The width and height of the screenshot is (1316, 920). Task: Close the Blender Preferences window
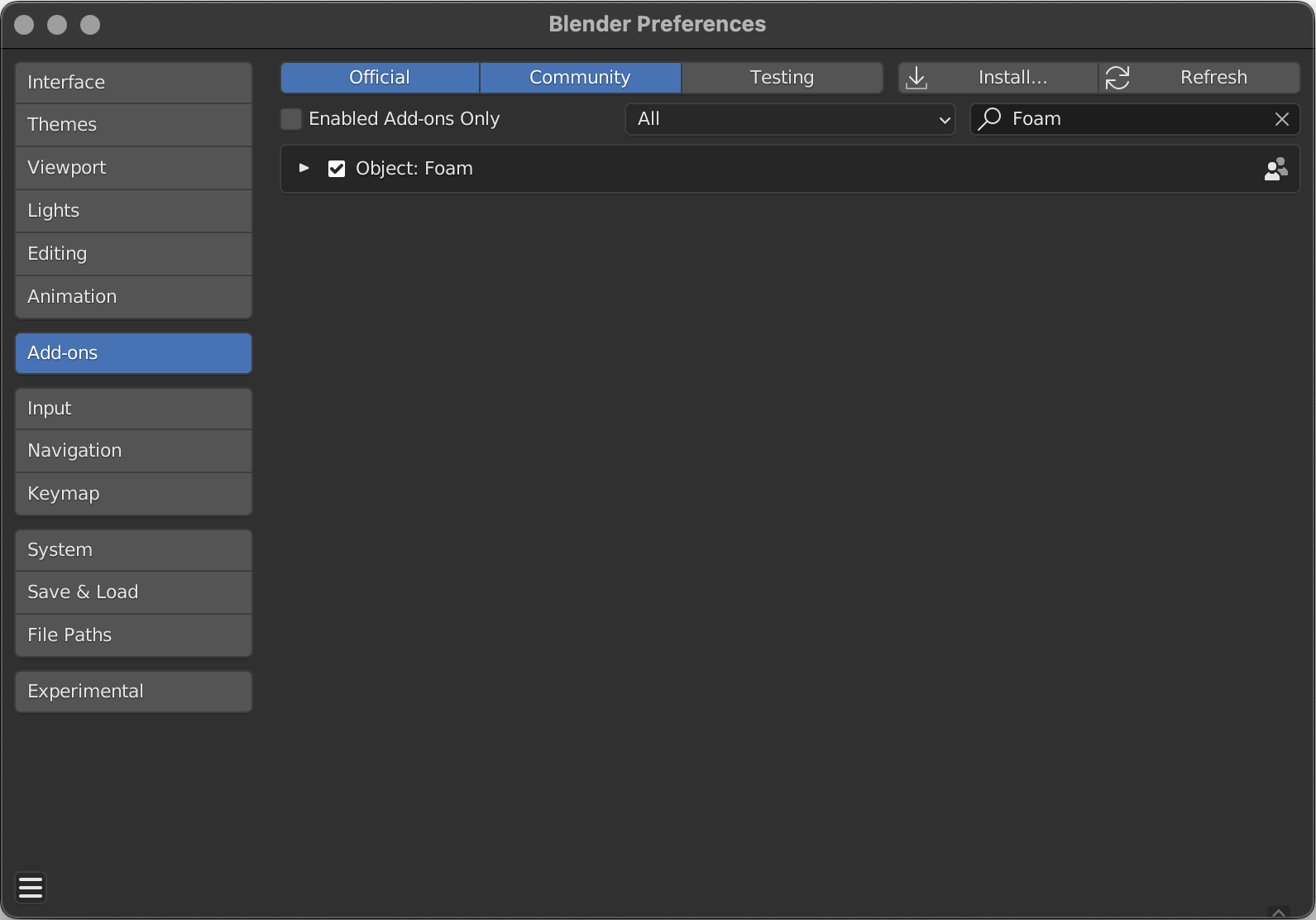(24, 25)
